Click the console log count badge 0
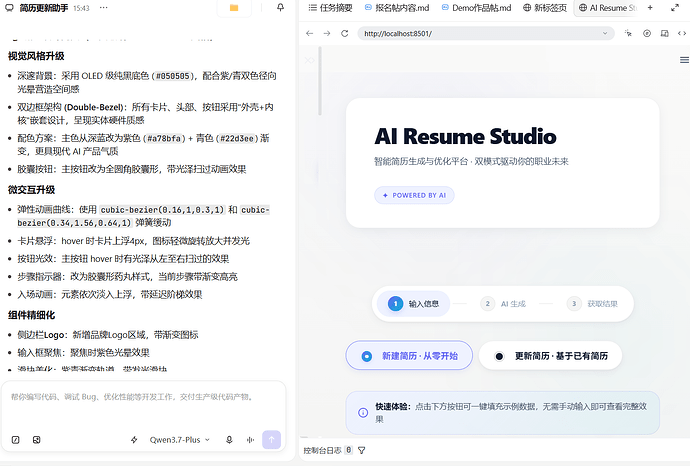The height and width of the screenshot is (466, 690). (x=349, y=450)
